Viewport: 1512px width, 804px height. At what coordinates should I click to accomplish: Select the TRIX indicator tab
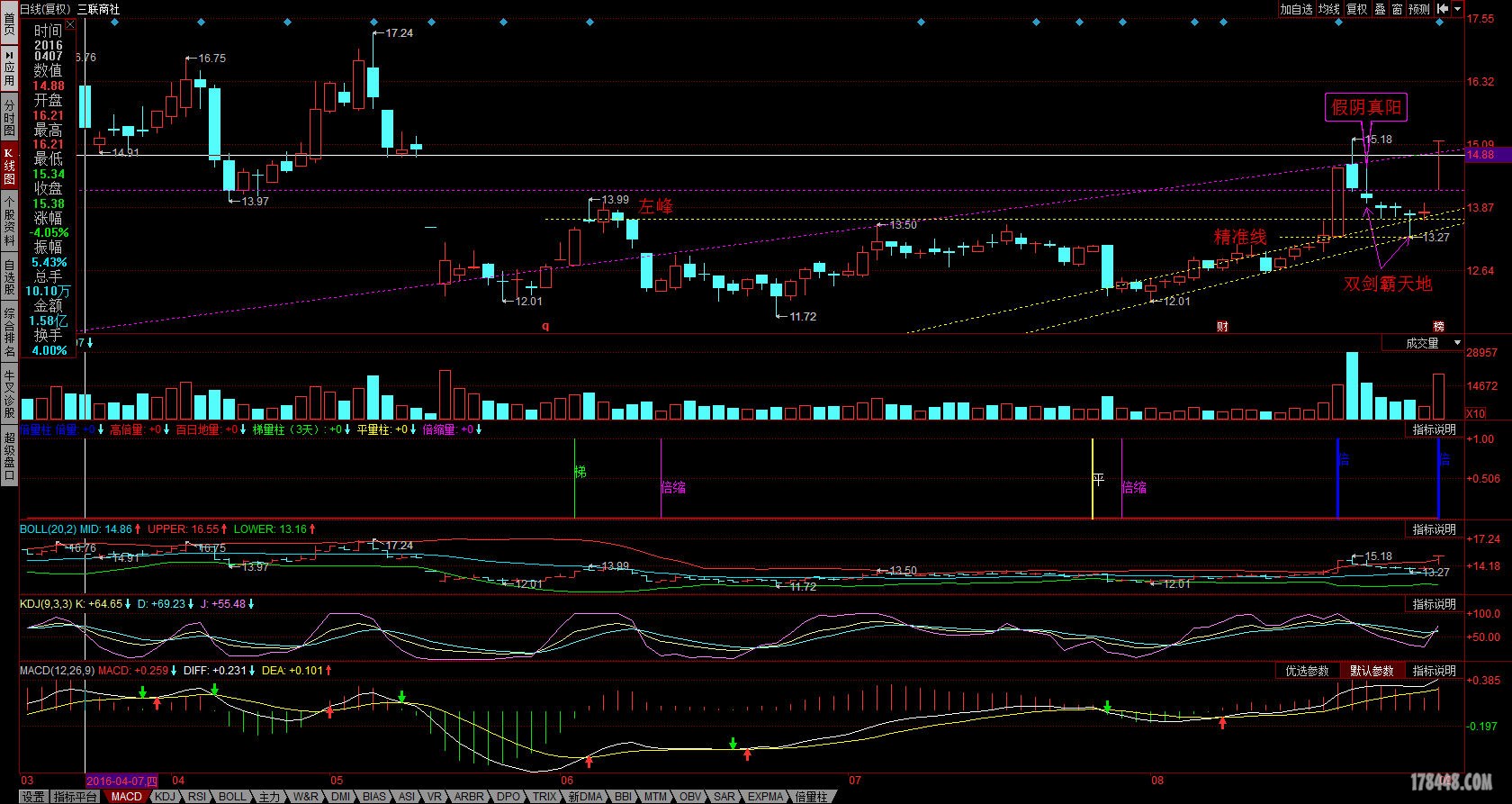click(x=544, y=797)
